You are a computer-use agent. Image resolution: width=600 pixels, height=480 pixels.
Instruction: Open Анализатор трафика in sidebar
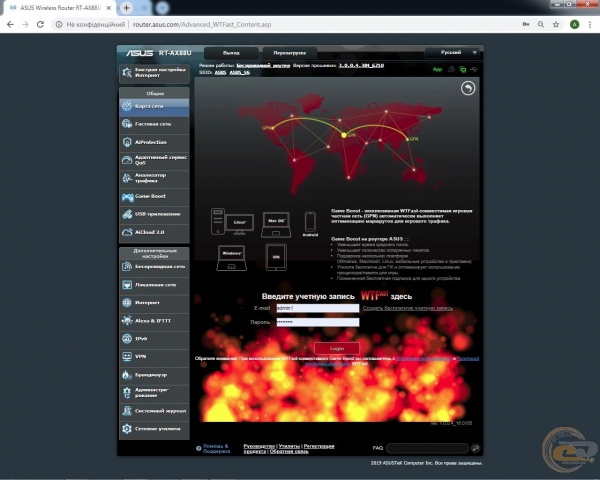point(154,178)
